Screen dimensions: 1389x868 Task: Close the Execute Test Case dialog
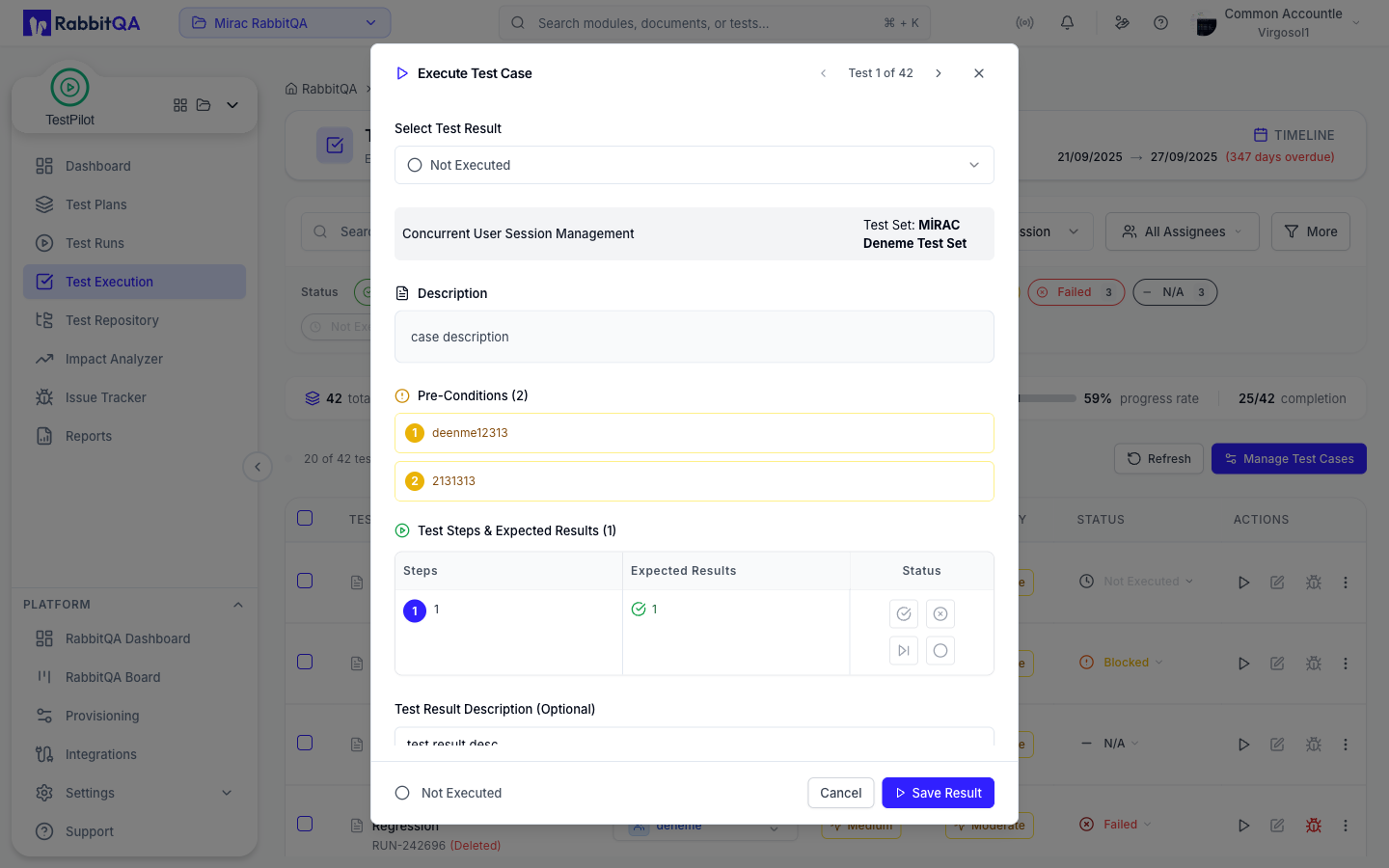pyautogui.click(x=979, y=73)
